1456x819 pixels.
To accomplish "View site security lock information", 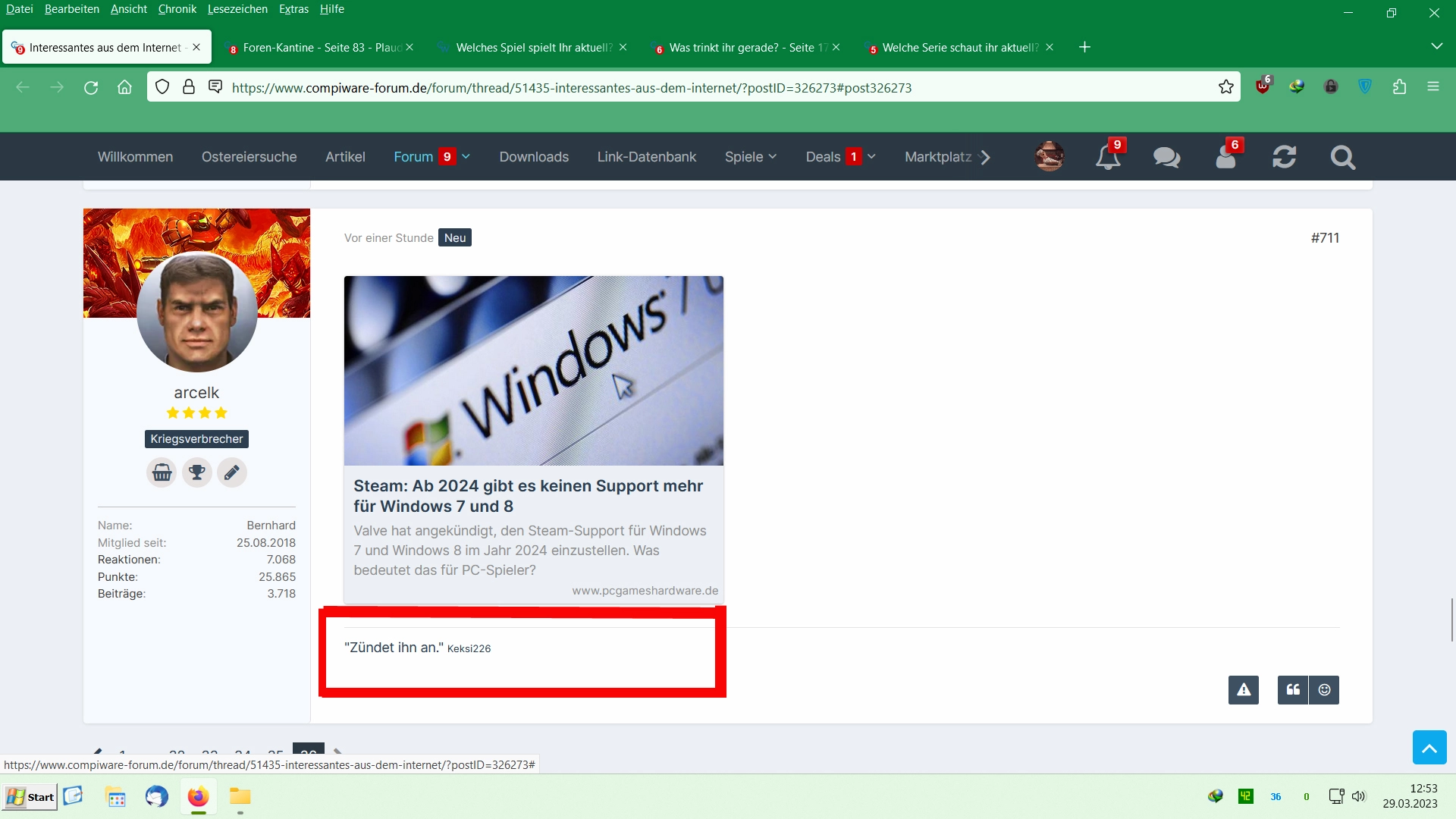I will [189, 87].
